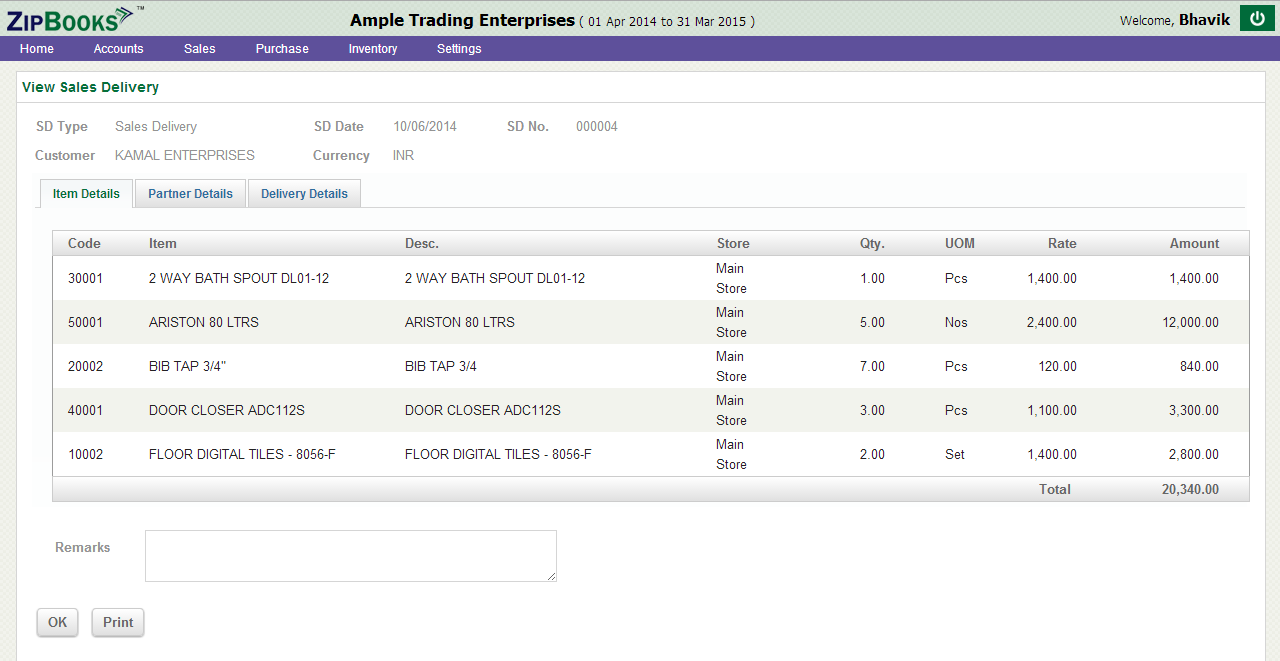The width and height of the screenshot is (1280, 661).
Task: Open the Settings menu
Action: tap(459, 49)
